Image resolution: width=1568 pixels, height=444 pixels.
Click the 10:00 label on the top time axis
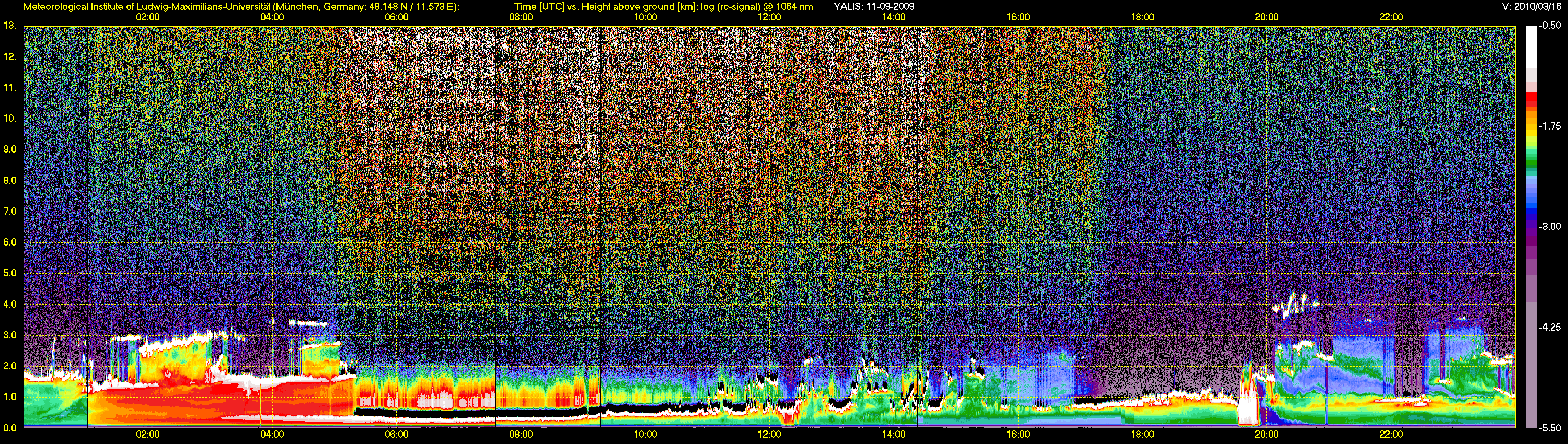(645, 17)
